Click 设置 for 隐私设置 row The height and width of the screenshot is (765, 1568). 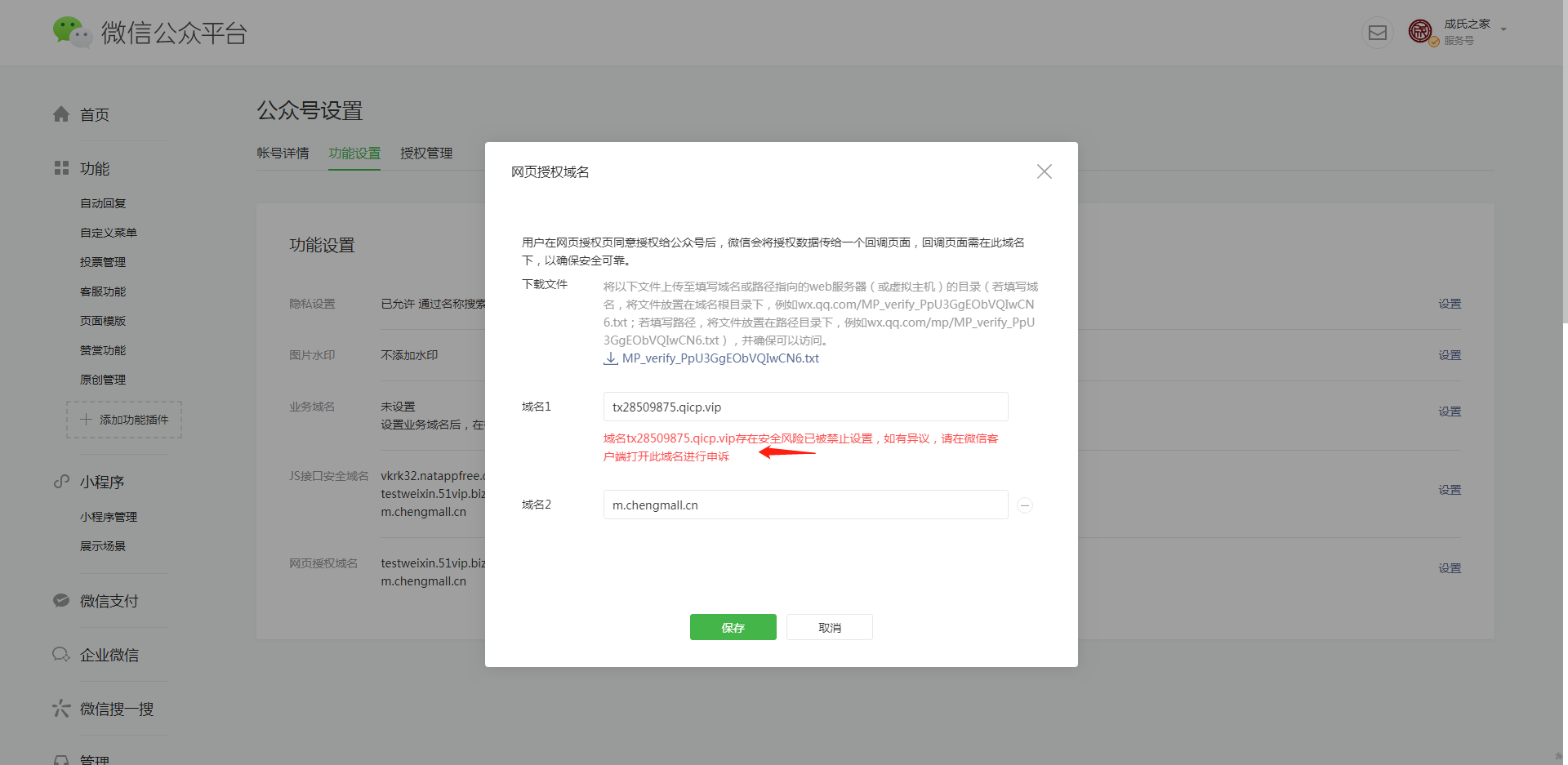coord(1450,304)
